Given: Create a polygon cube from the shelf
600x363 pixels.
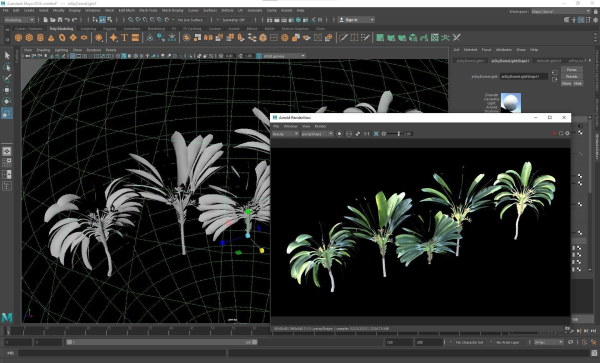Looking at the screenshot, I should click(29, 37).
